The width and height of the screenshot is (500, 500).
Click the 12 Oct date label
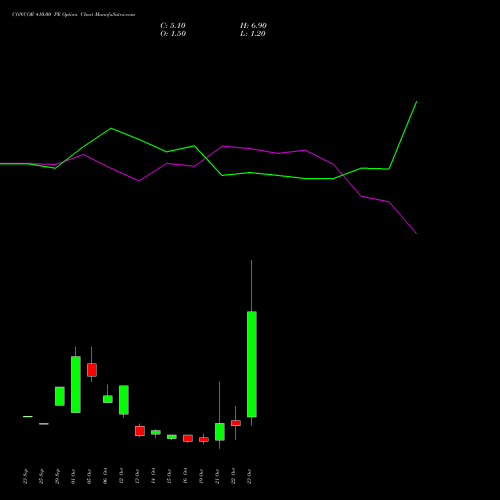122,476
